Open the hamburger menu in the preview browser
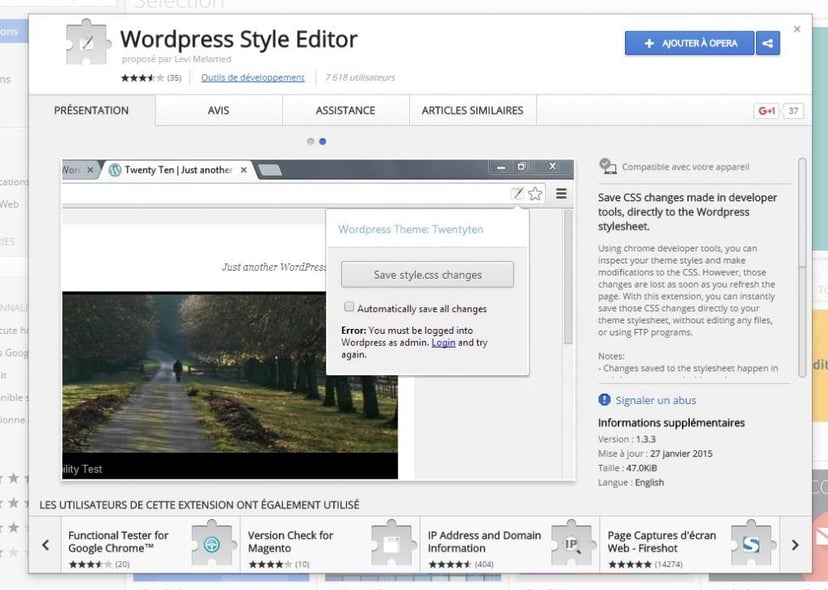The image size is (828, 590). [560, 194]
